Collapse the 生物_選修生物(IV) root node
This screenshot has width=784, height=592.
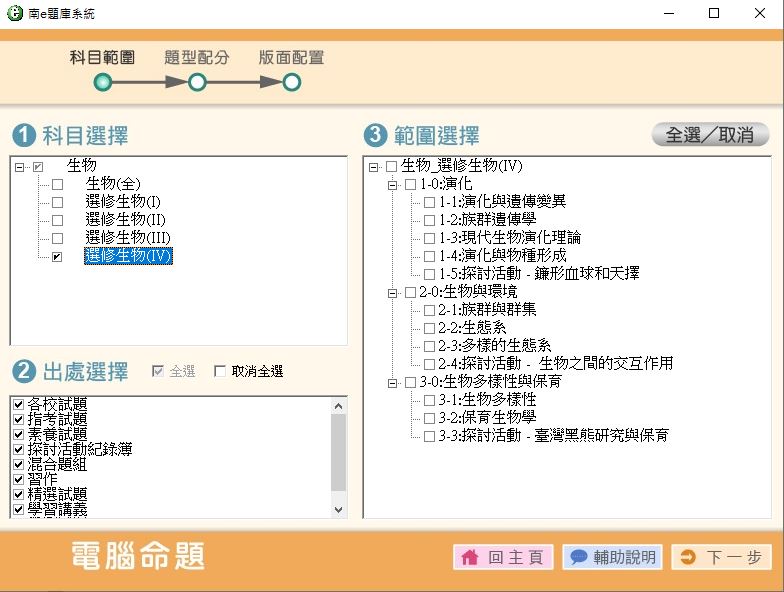point(373,167)
